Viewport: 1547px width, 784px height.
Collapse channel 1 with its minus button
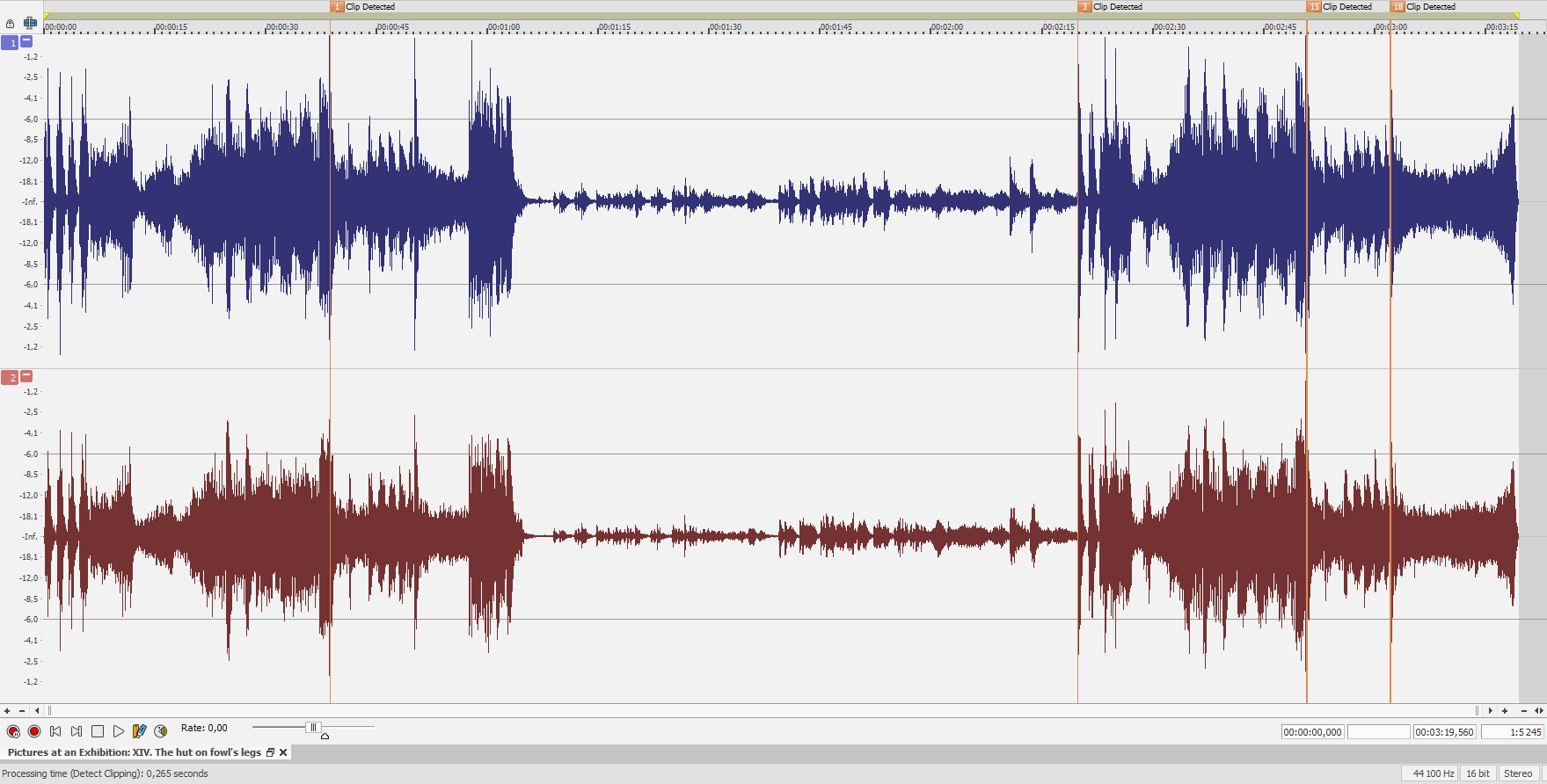(x=26, y=41)
